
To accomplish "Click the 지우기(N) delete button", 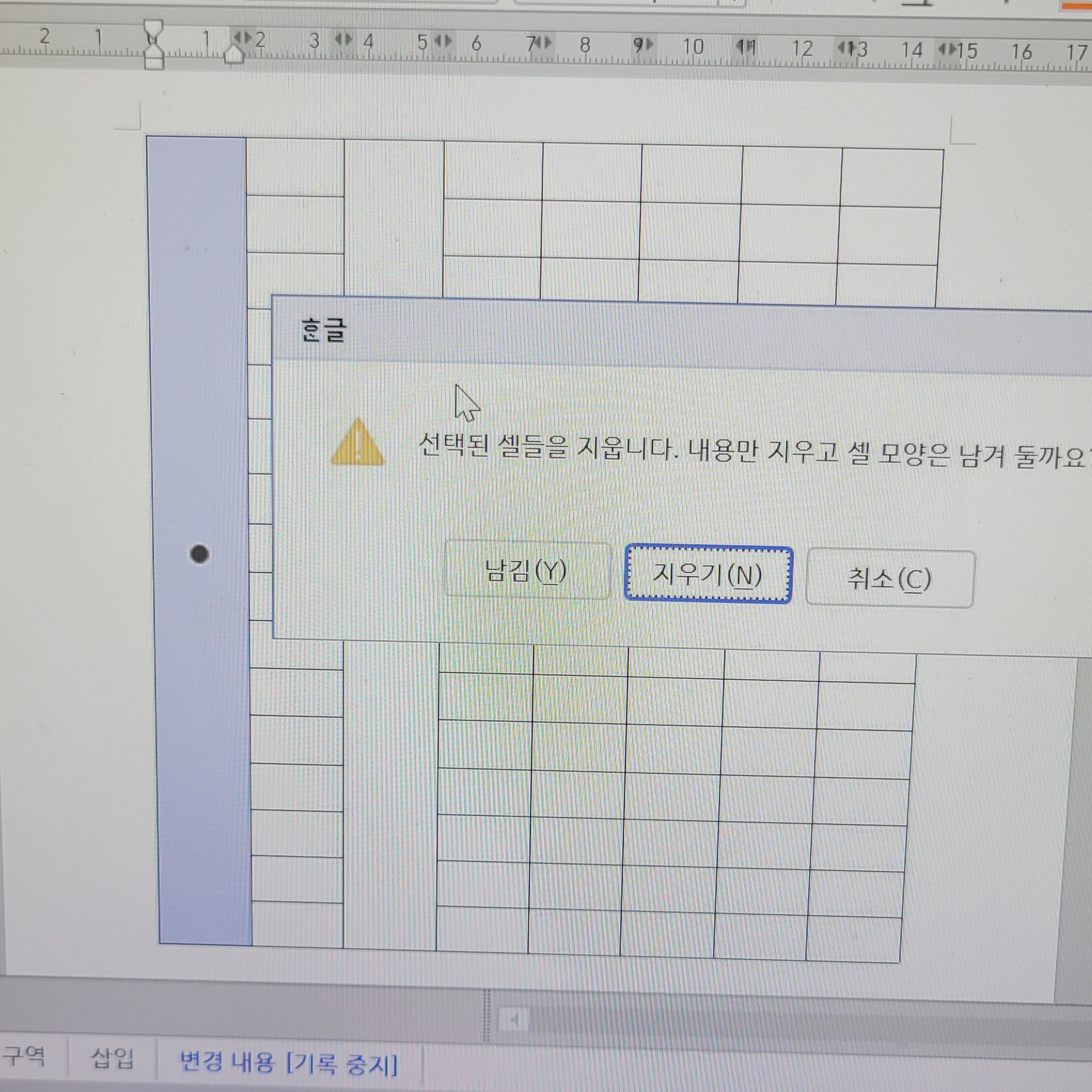I will [708, 575].
